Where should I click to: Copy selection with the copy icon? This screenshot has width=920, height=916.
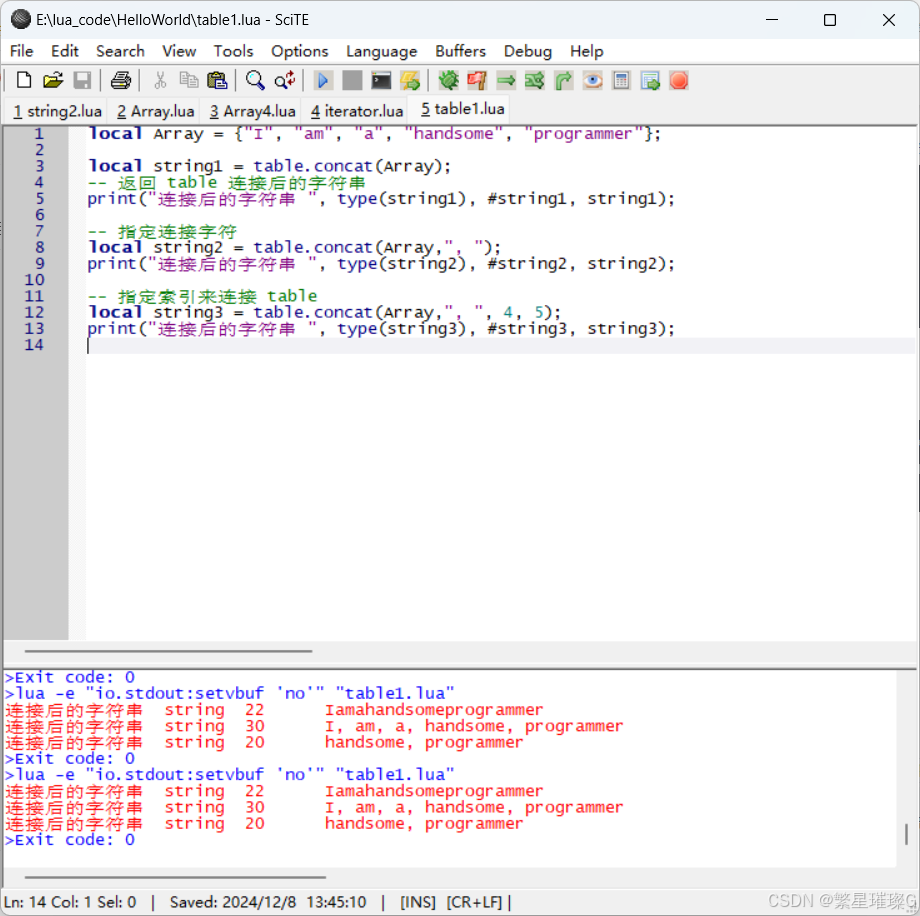188,80
